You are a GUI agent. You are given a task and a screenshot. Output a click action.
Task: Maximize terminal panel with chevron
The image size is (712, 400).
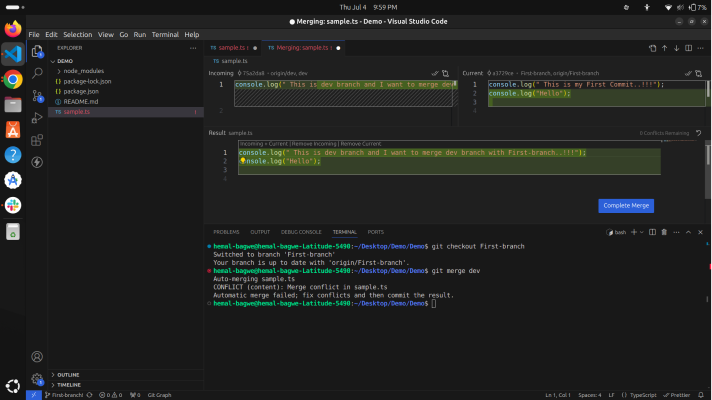click(x=688, y=232)
